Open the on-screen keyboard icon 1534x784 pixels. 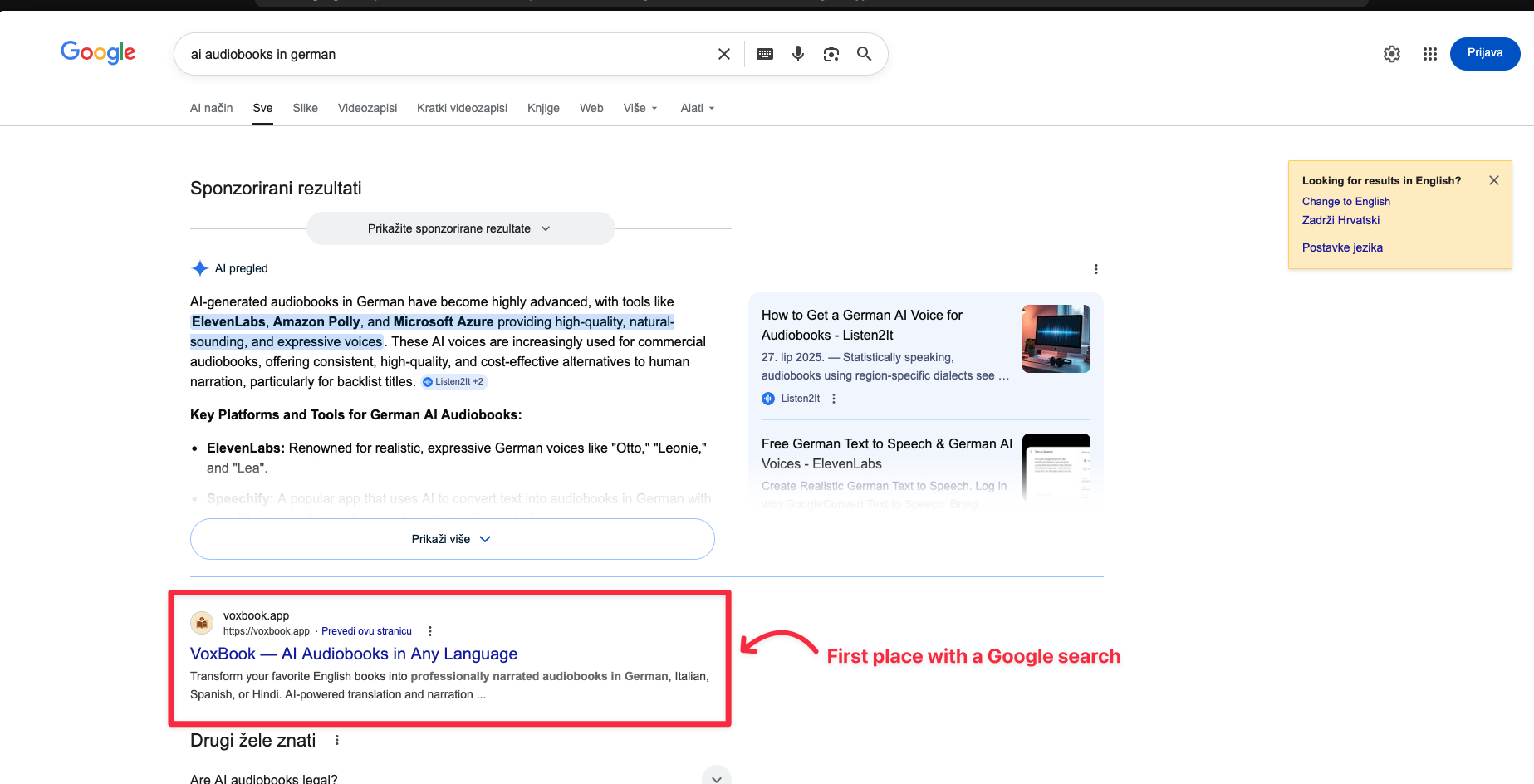[765, 54]
